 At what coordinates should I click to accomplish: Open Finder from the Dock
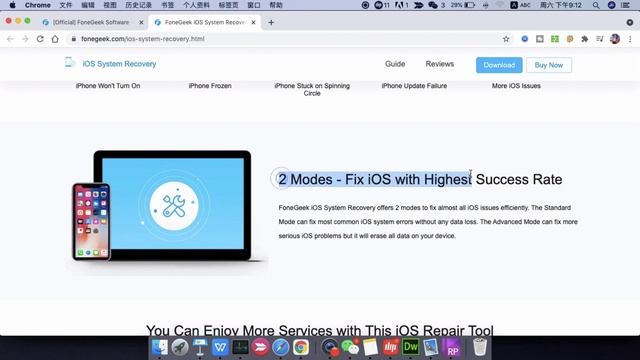(x=160, y=347)
